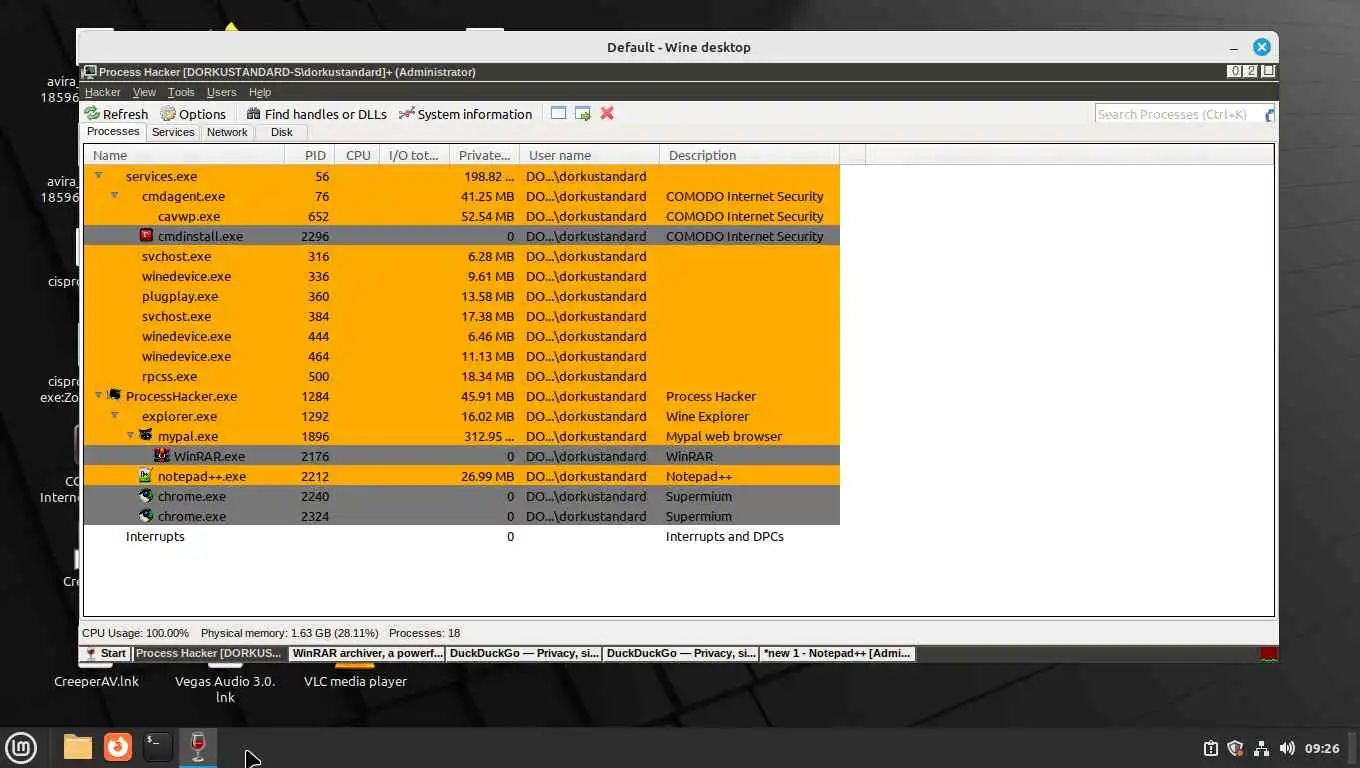1360x768 pixels.
Task: Click the CPU Usage status text
Action: [135, 633]
